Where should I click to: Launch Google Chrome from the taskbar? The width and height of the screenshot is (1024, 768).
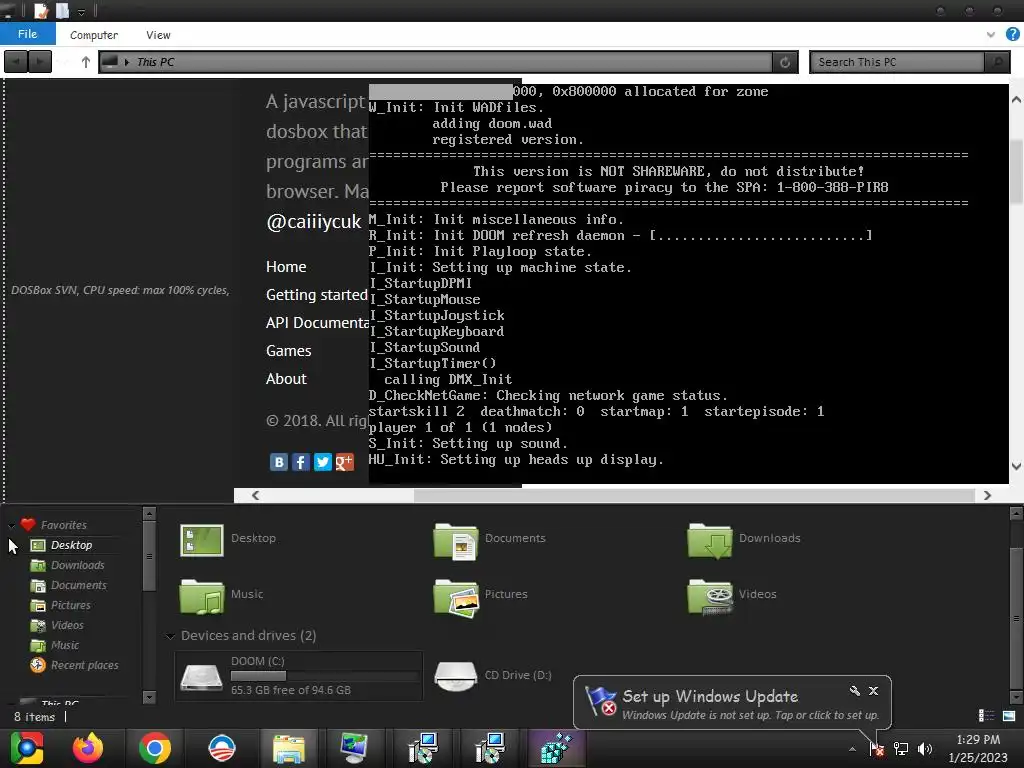click(155, 748)
